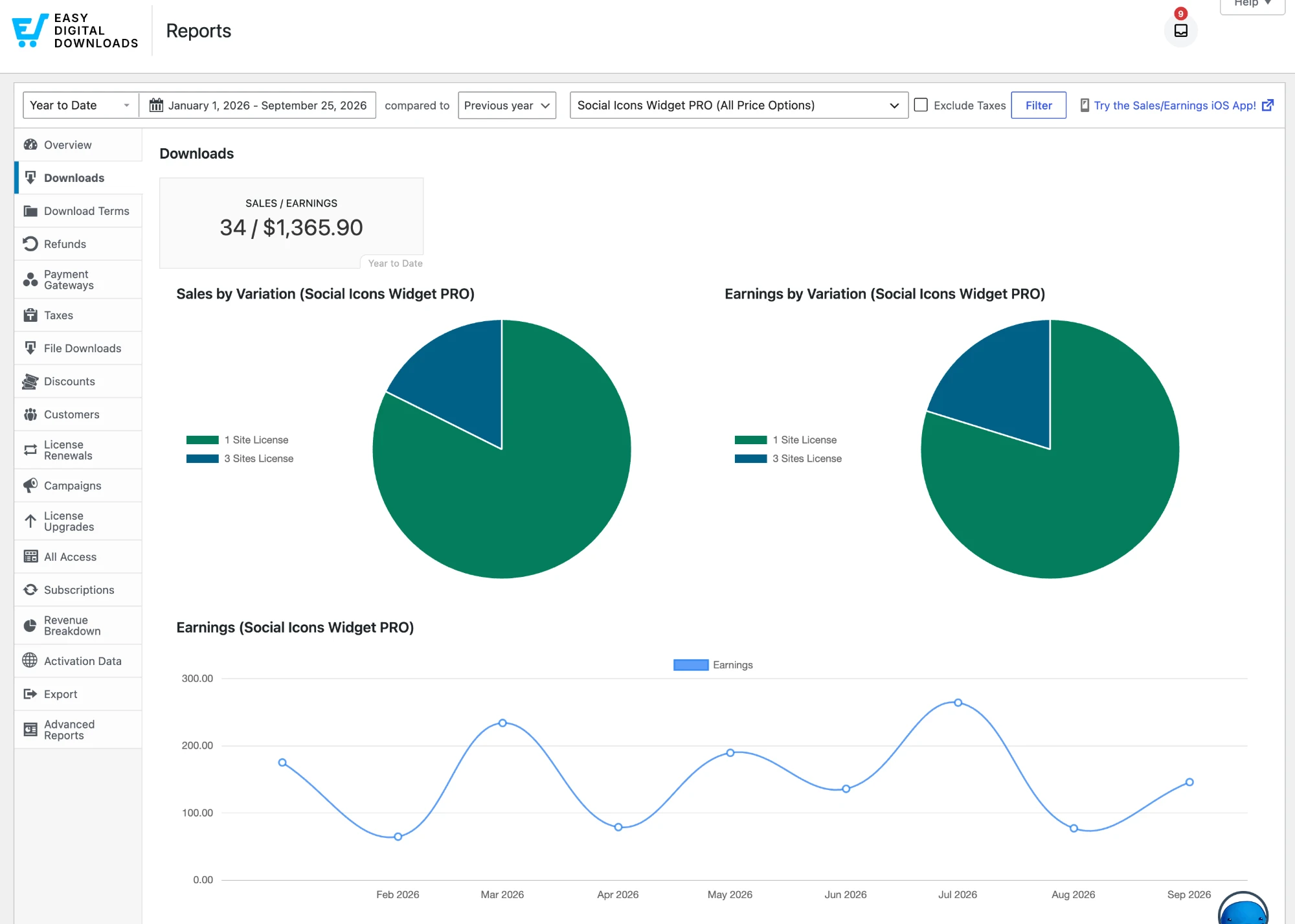Open the File Downloads tab
Screen dimensions: 1295x924
[78, 348]
